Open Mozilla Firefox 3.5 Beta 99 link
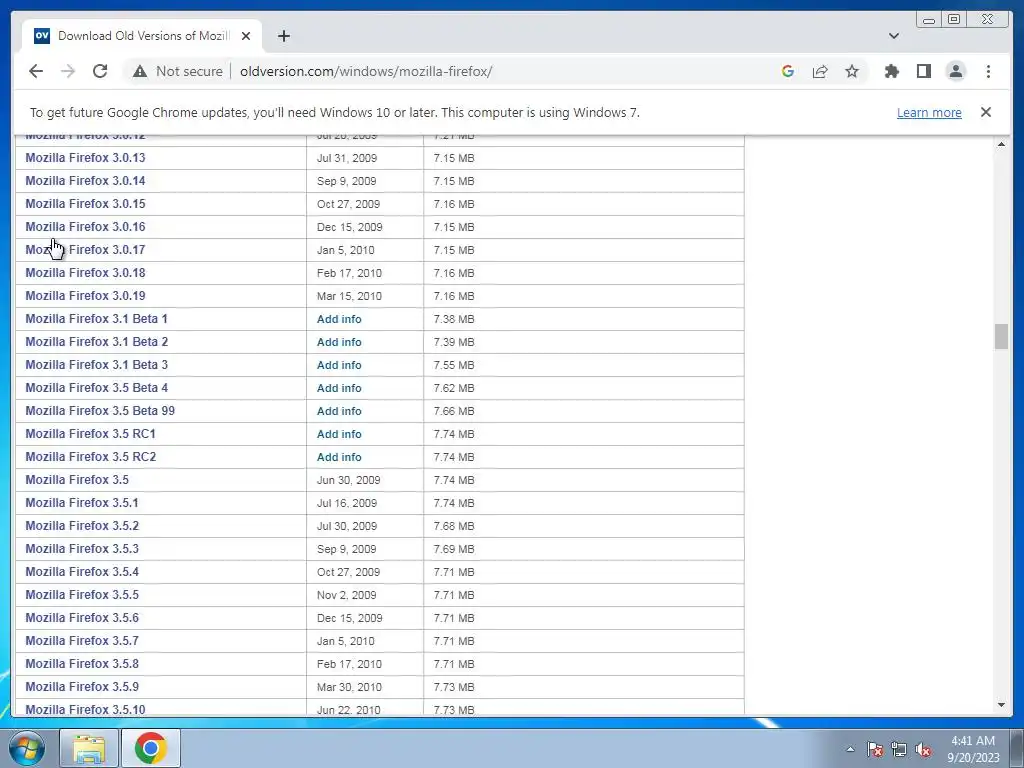1024x768 pixels. click(100, 411)
